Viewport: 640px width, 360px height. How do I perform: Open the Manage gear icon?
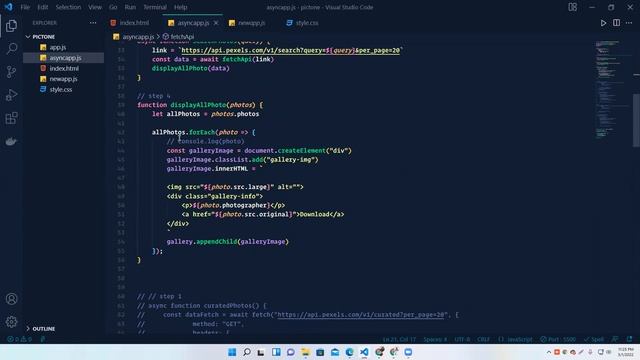point(11,322)
